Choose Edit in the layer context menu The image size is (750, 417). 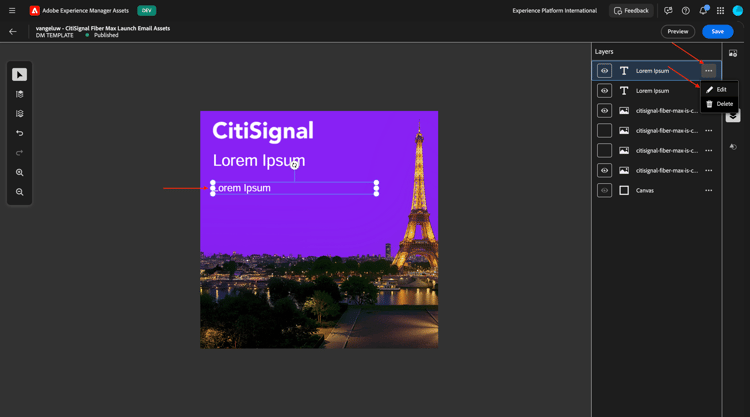[719, 89]
